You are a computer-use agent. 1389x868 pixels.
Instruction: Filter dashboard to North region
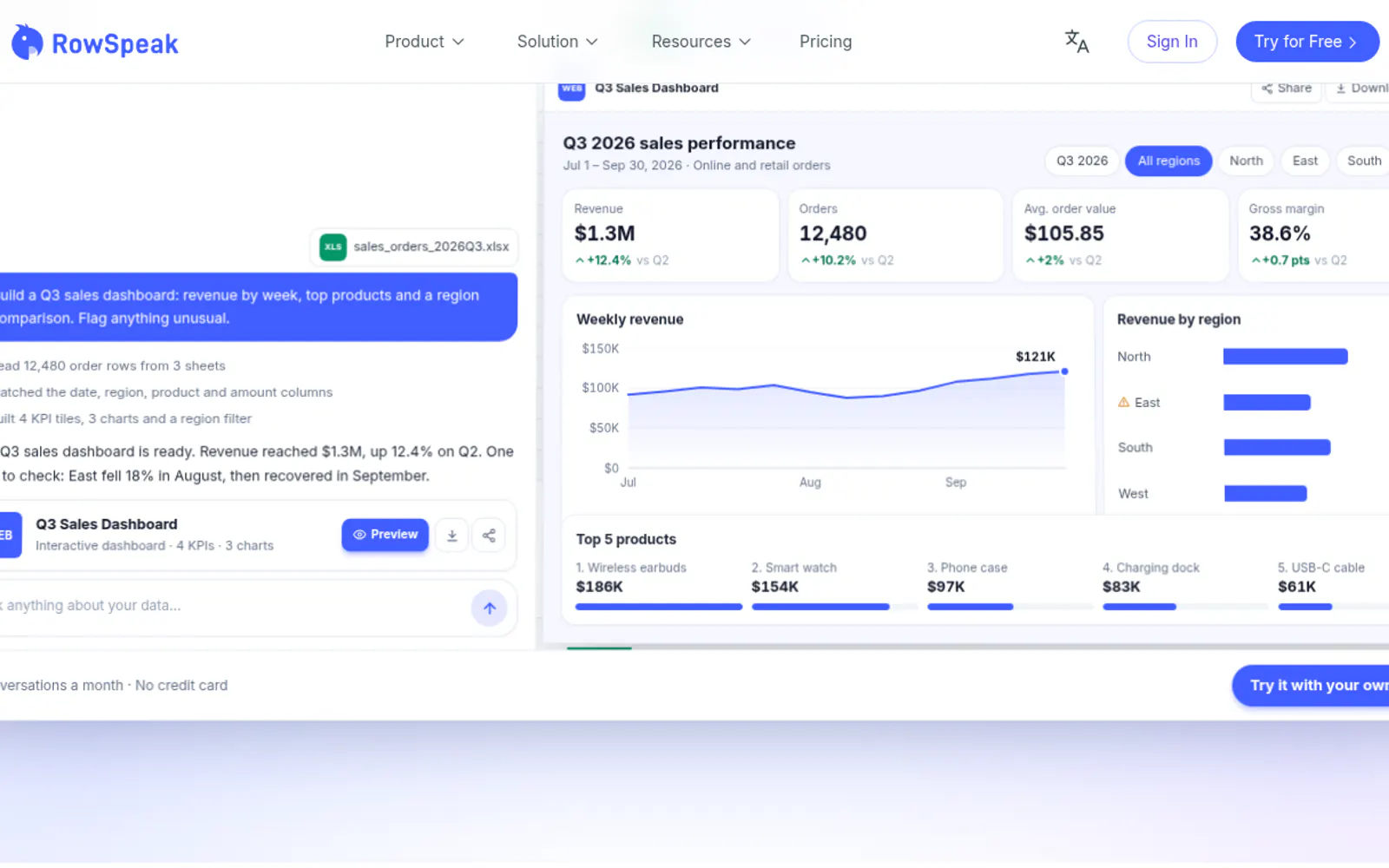pyautogui.click(x=1246, y=161)
